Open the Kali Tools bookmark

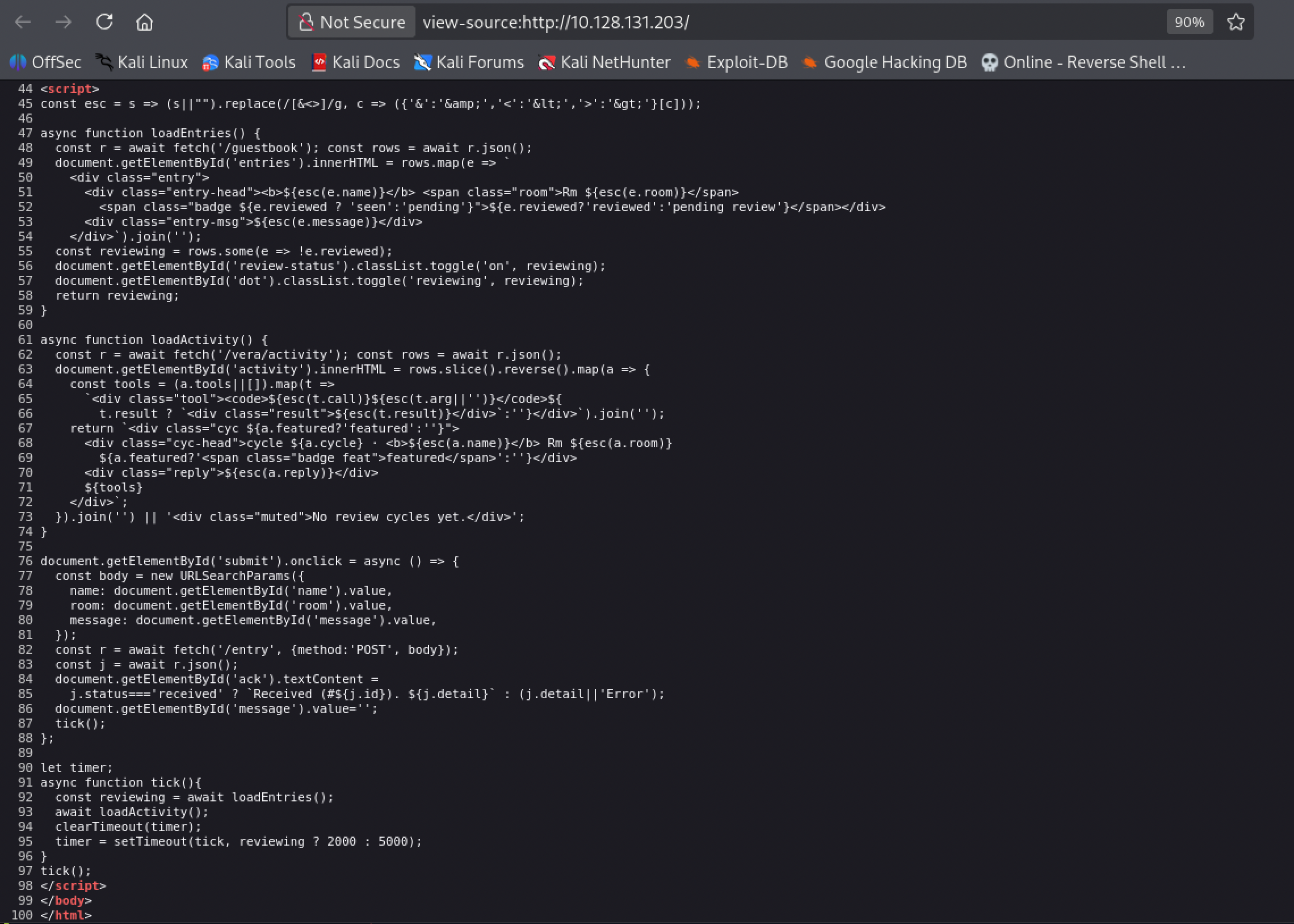tap(249, 62)
